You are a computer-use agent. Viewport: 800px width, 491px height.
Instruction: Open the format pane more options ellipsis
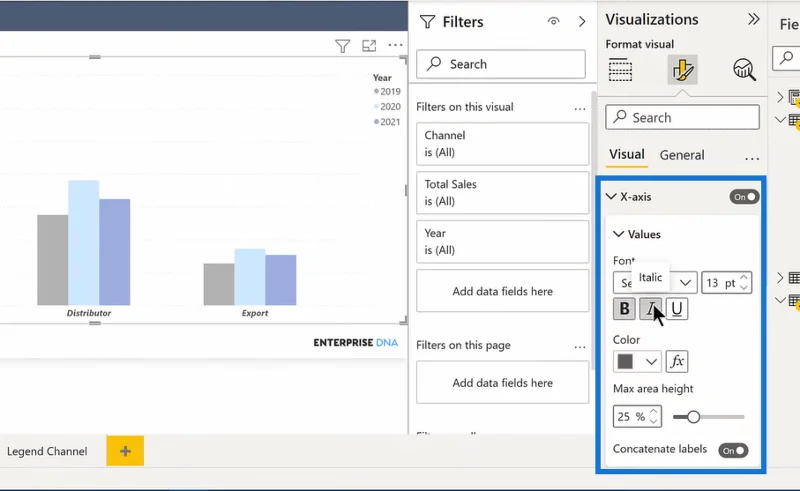point(752,159)
